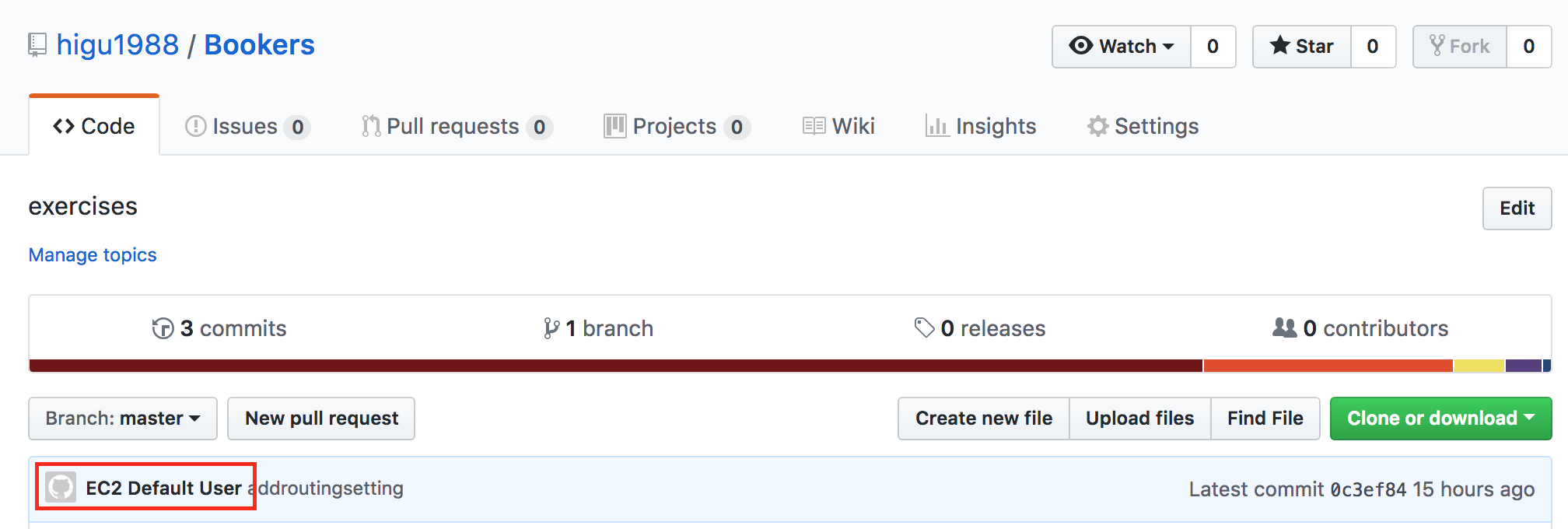Image resolution: width=1568 pixels, height=529 pixels.
Task: Click the EC2 Default User avatar
Action: point(61,488)
